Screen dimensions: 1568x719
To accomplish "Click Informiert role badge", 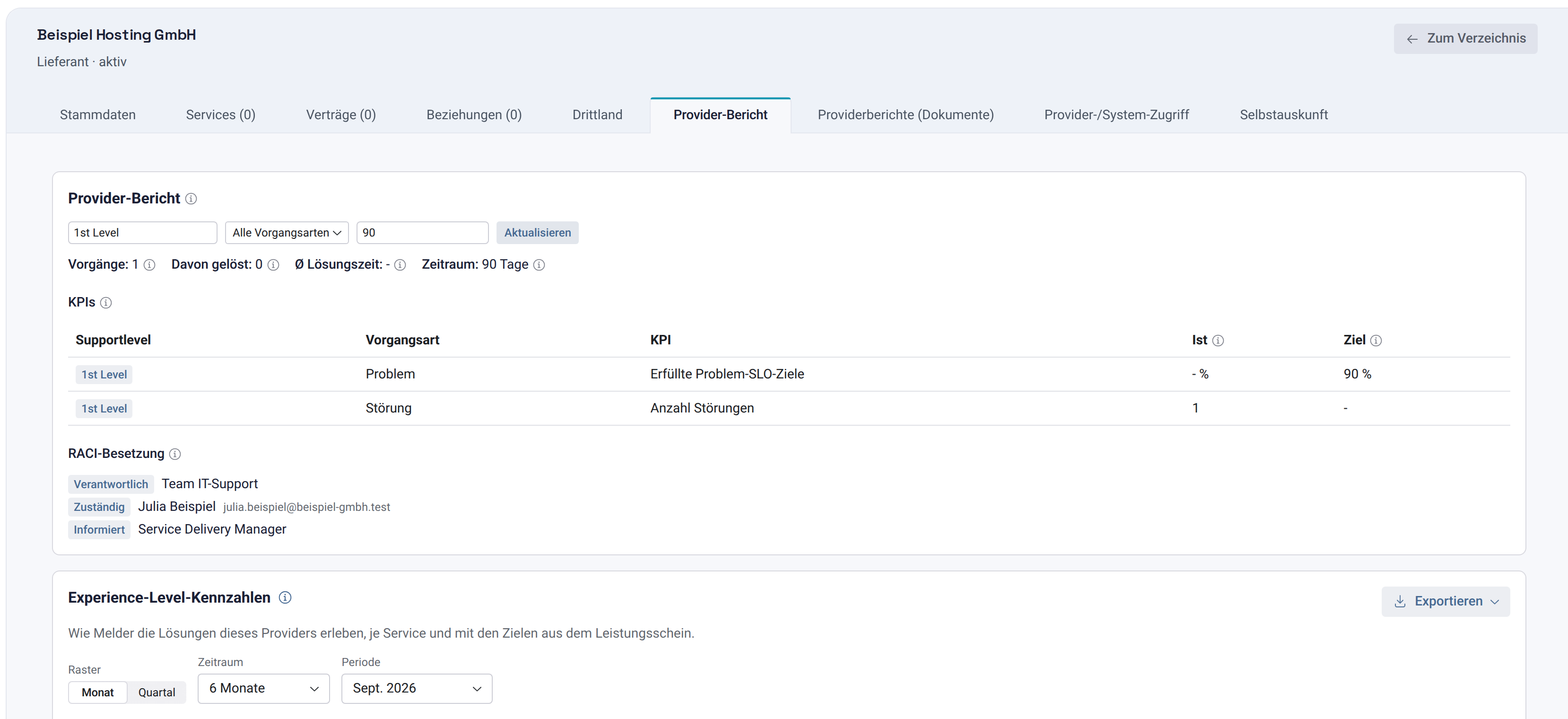I will click(x=99, y=530).
